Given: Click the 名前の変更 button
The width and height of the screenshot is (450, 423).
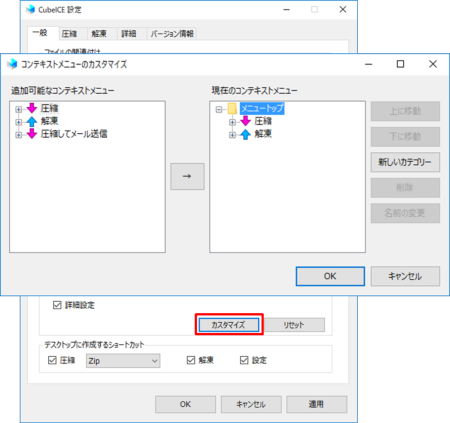Looking at the screenshot, I should [405, 213].
